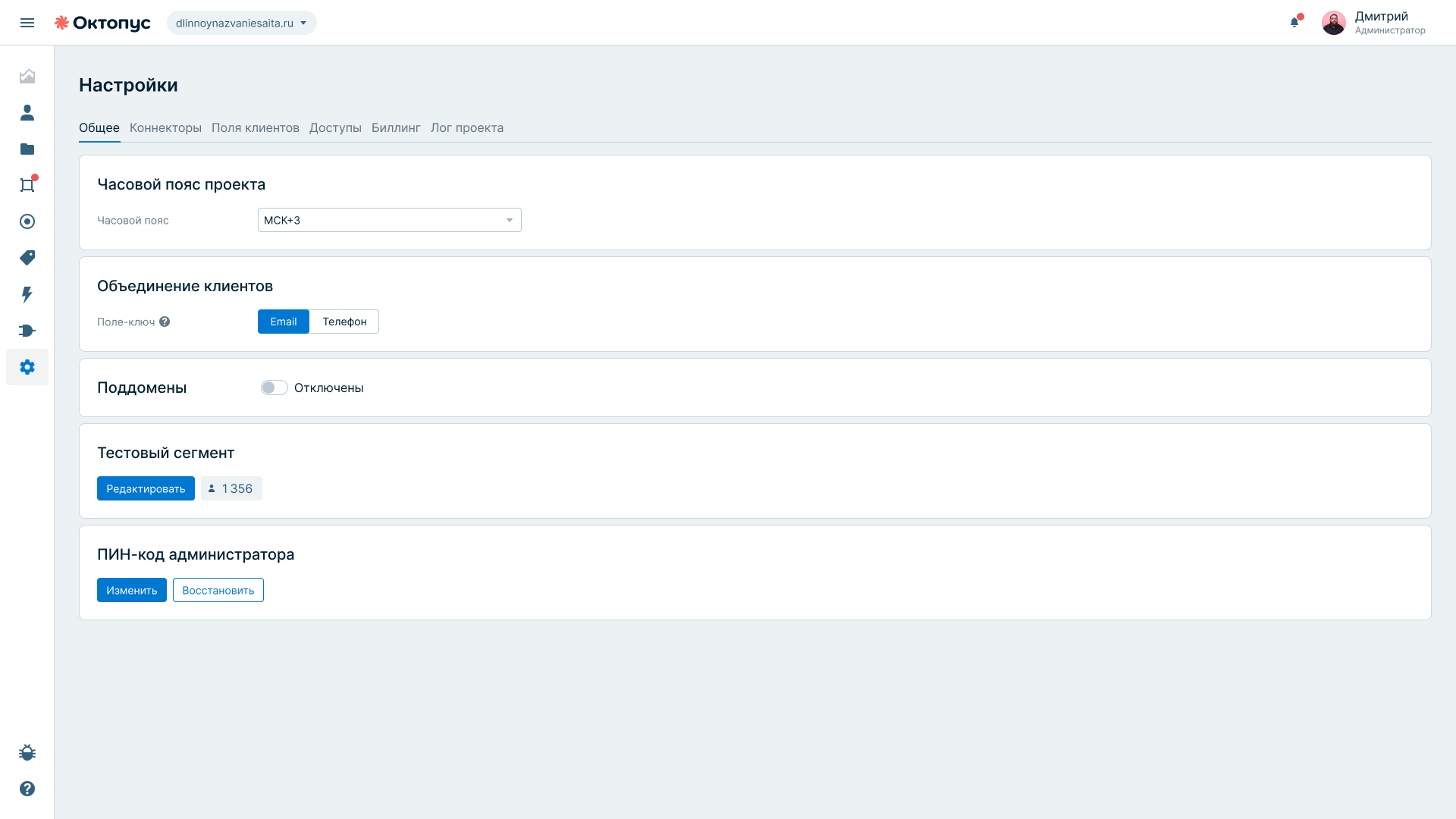Select Телефон as the key field

point(344,322)
